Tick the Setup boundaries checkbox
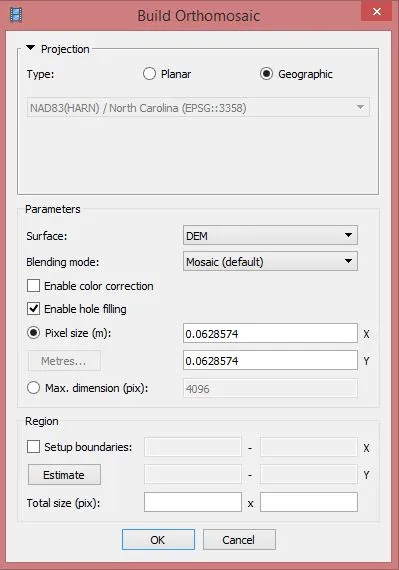The height and width of the screenshot is (570, 399). point(33,447)
